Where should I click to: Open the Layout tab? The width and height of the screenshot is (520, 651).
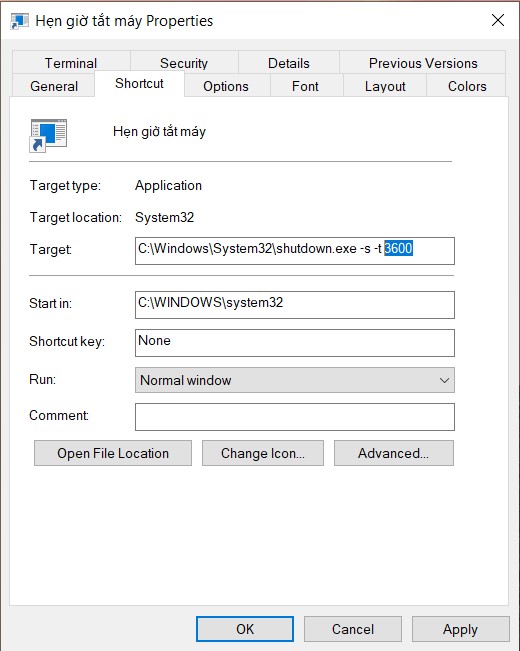[385, 86]
